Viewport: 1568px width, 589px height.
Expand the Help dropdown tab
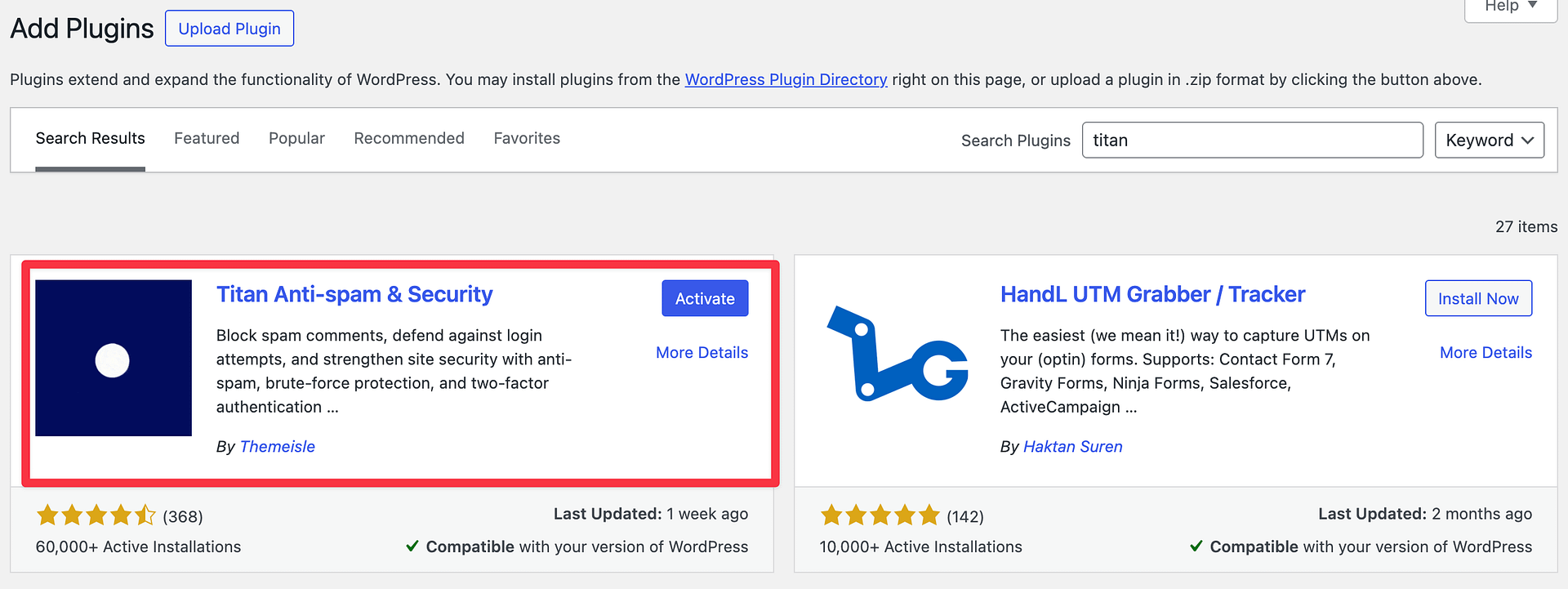point(1510,7)
